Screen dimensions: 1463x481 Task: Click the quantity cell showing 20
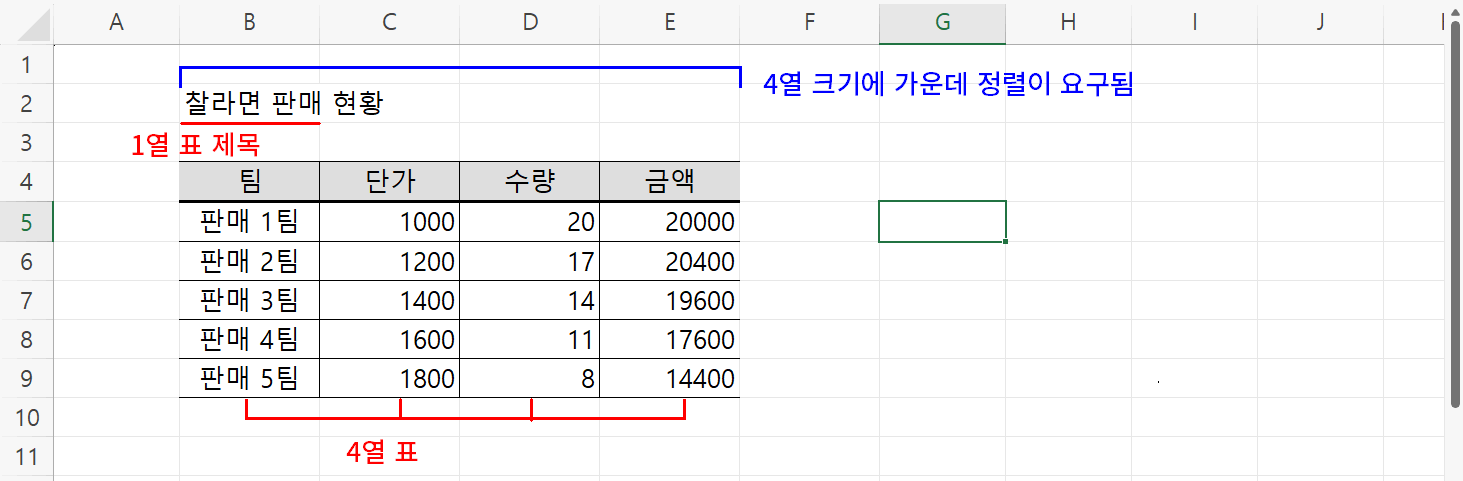pos(529,221)
